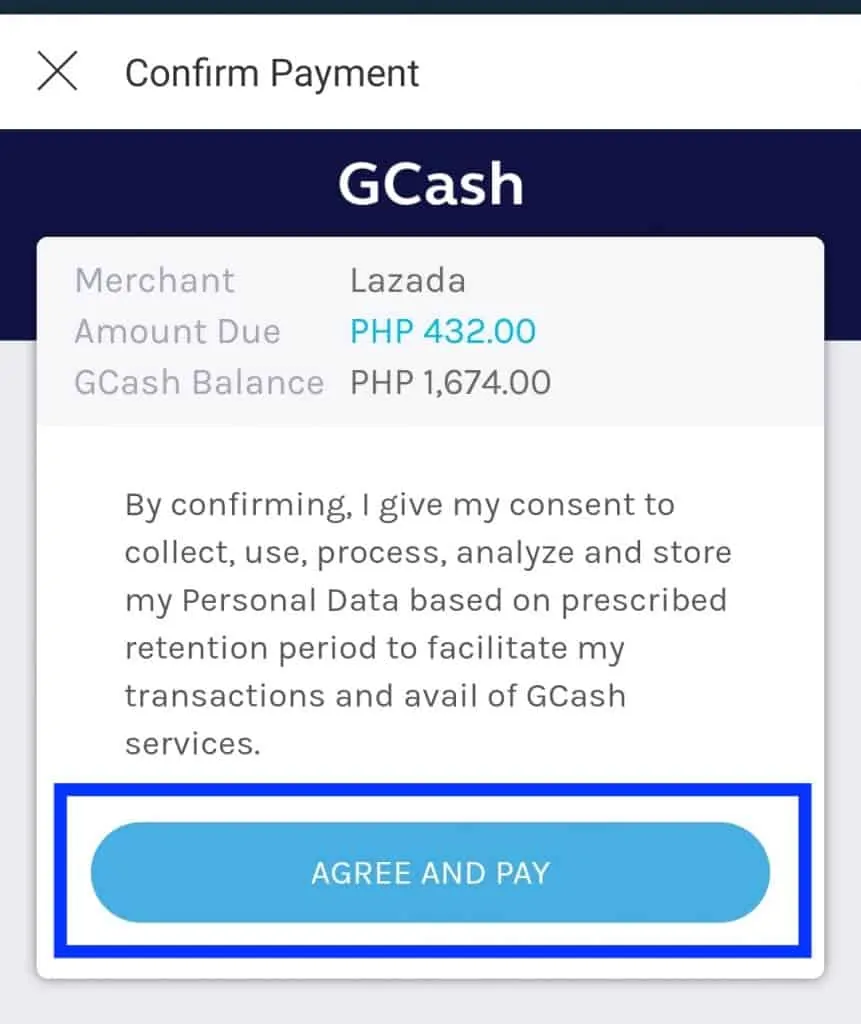Select the PHP 432.00 amount
861x1024 pixels.
pos(443,331)
